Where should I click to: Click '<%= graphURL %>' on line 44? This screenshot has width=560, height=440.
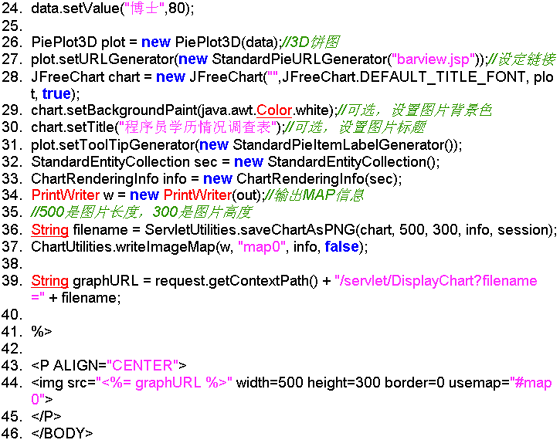coord(164,383)
